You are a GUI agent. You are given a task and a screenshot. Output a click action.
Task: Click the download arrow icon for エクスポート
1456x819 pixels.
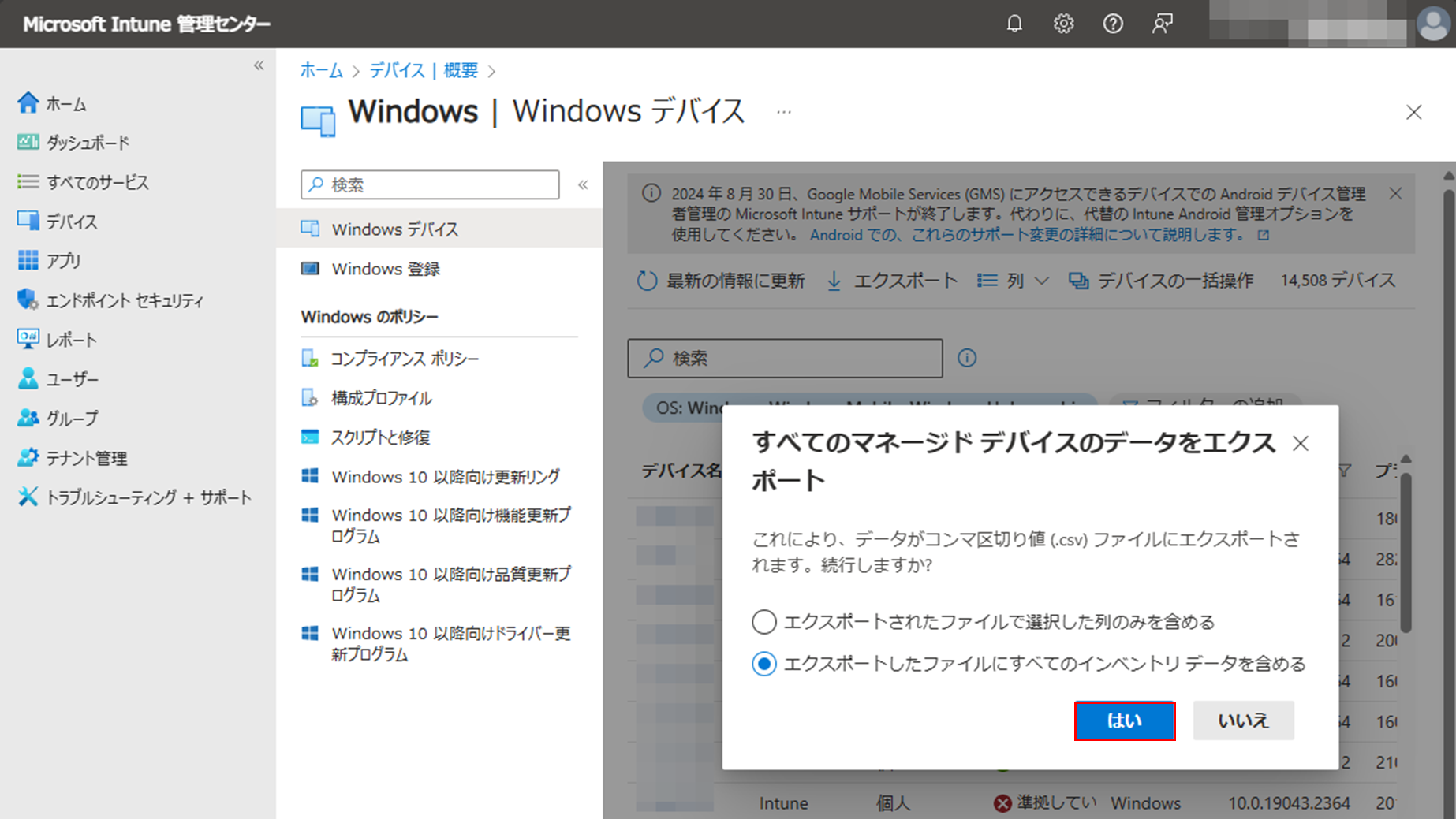point(834,281)
